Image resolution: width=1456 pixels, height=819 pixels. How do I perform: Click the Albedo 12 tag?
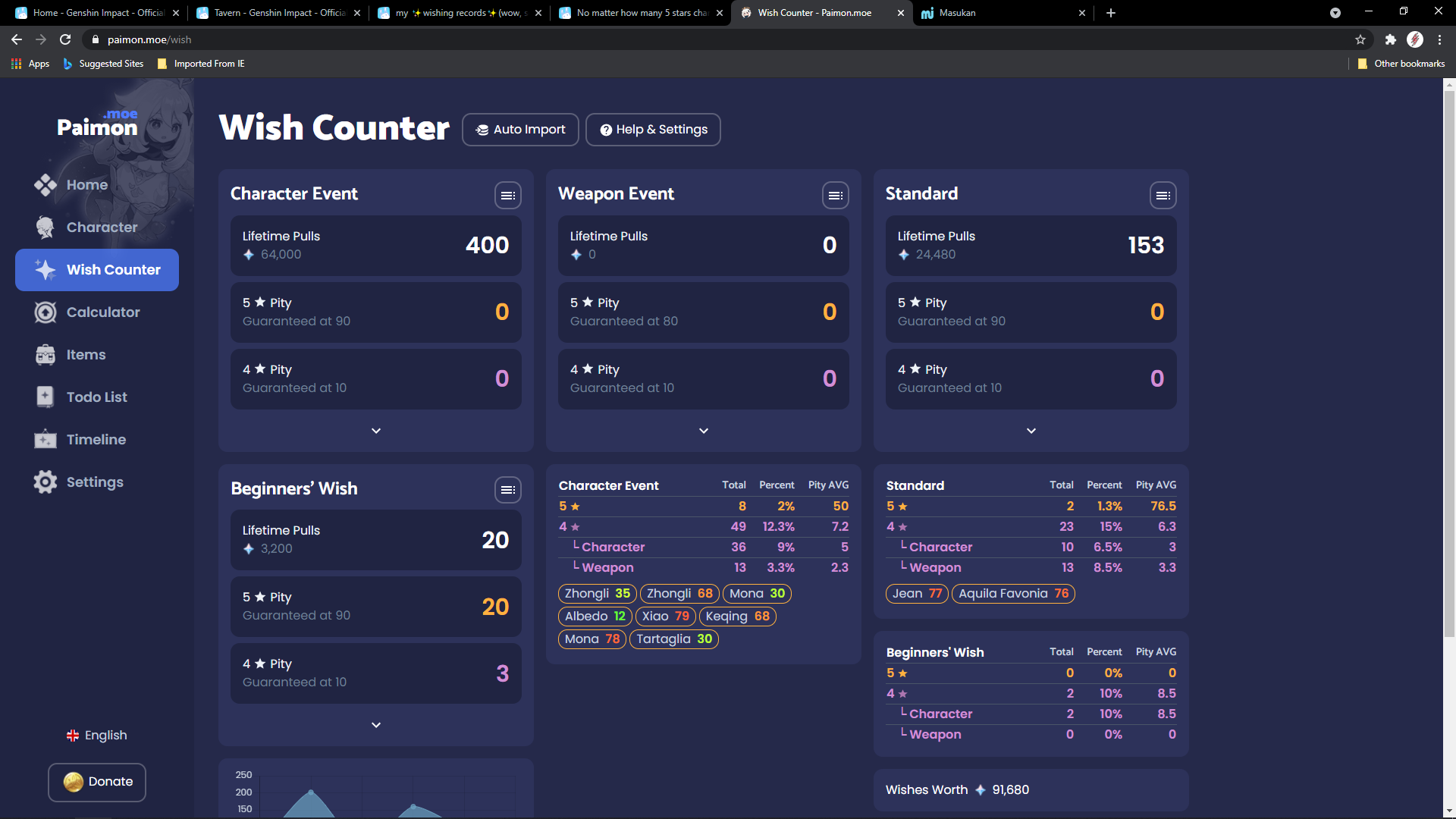click(595, 617)
